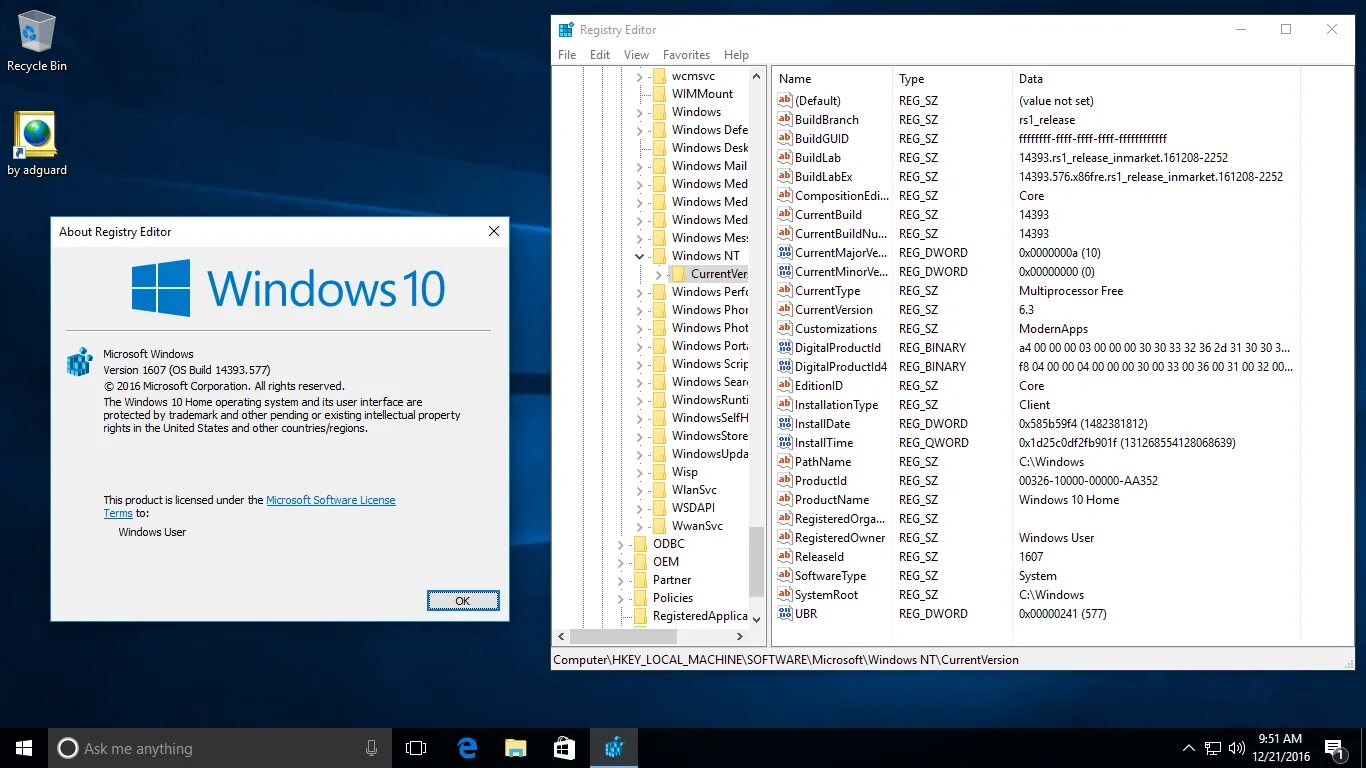The image size is (1366, 768).
Task: Click the volume icon in system tray
Action: coord(1236,748)
